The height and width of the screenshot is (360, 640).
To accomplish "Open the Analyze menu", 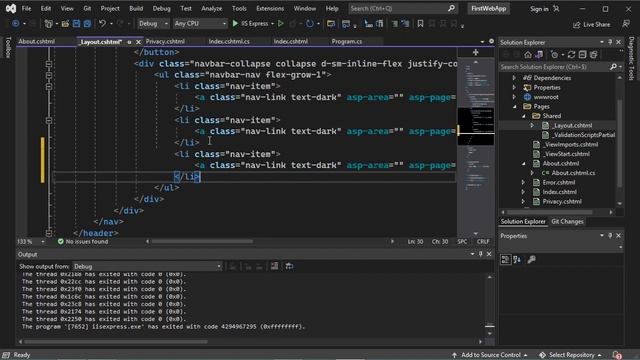I will 211,8.
